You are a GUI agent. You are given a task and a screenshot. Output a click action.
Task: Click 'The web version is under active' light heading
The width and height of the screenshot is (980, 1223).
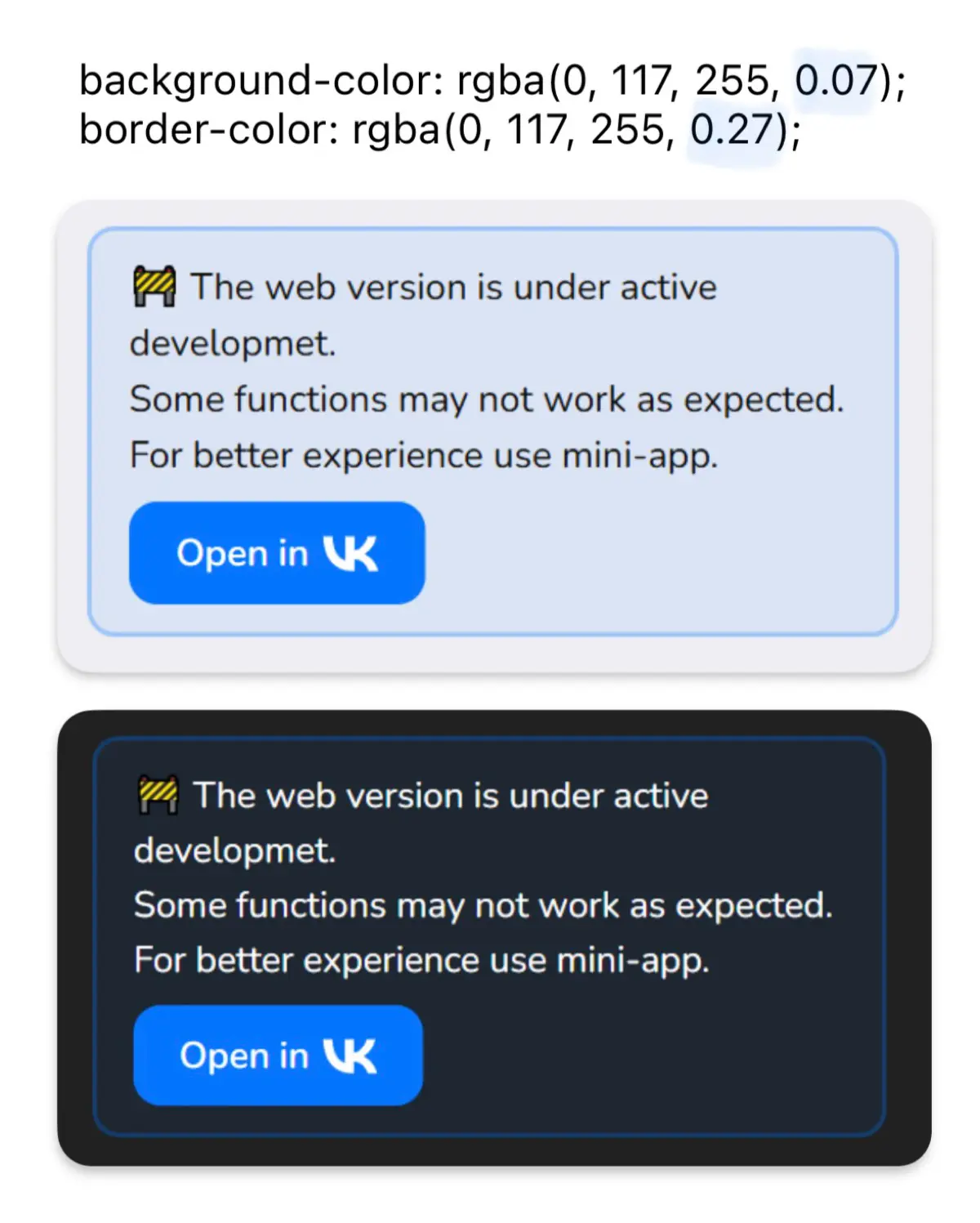(x=453, y=288)
